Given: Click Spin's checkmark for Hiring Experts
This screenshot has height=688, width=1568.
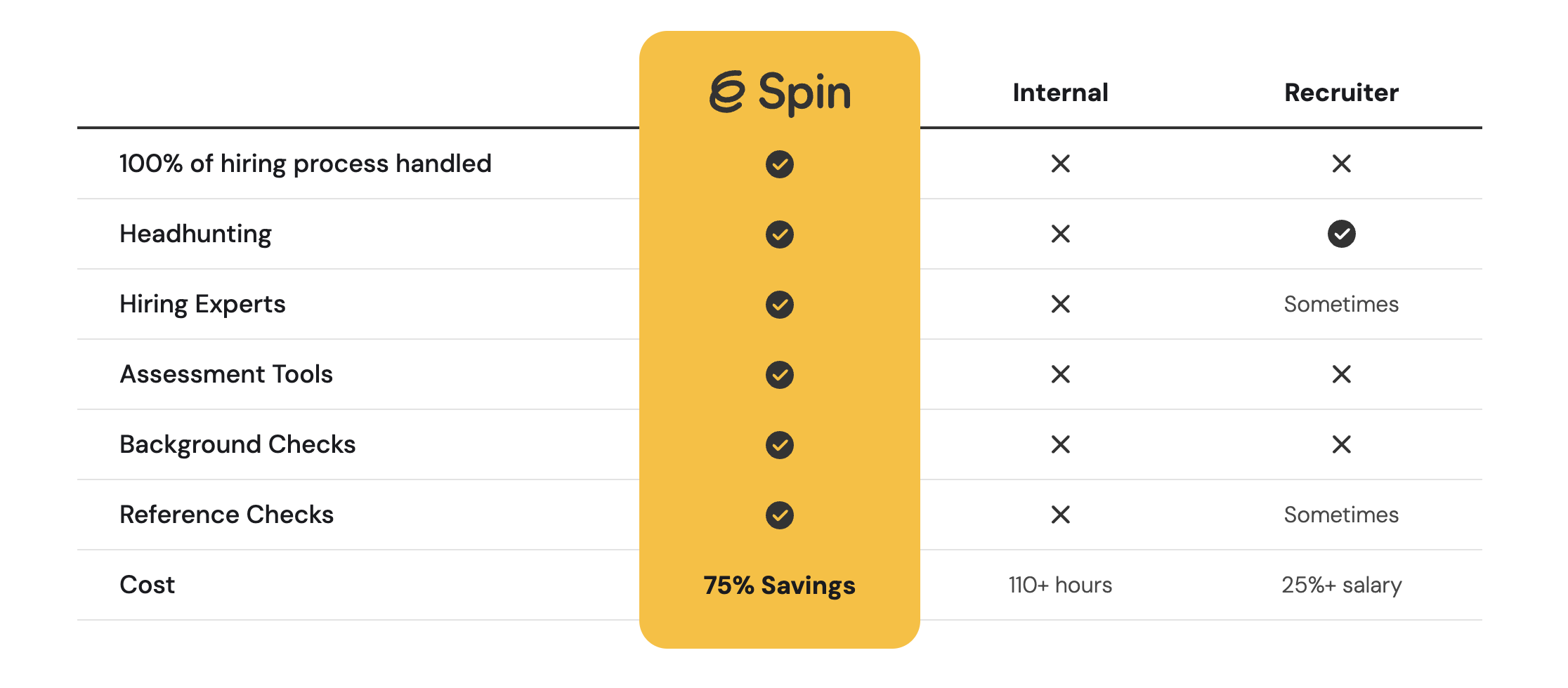Looking at the screenshot, I should coord(779,304).
